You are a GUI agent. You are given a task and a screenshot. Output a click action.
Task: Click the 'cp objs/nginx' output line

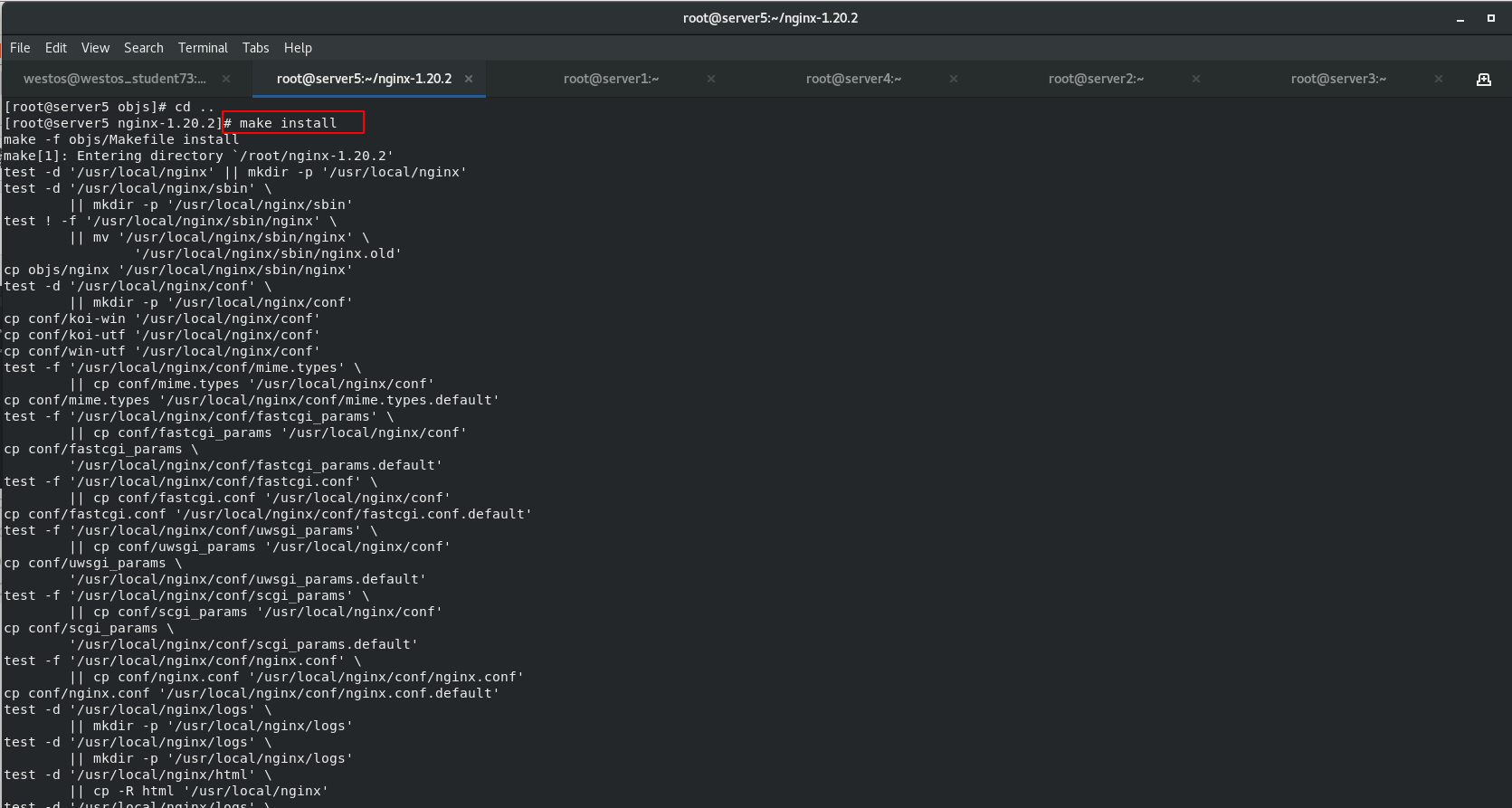pyautogui.click(x=178, y=270)
